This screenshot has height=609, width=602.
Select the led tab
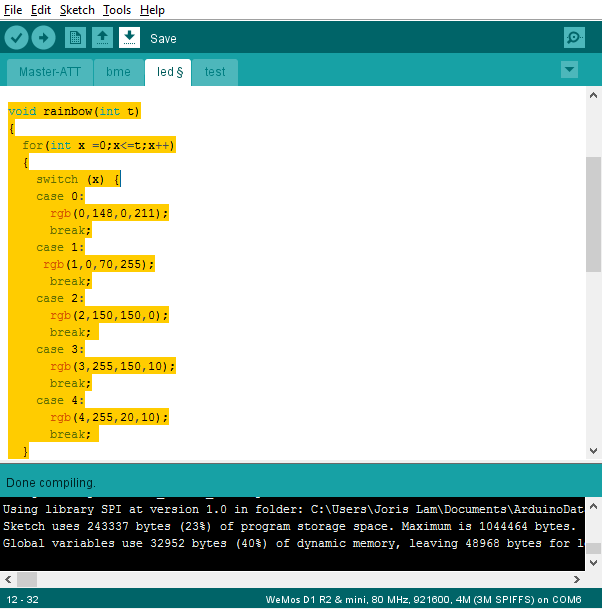tap(168, 72)
